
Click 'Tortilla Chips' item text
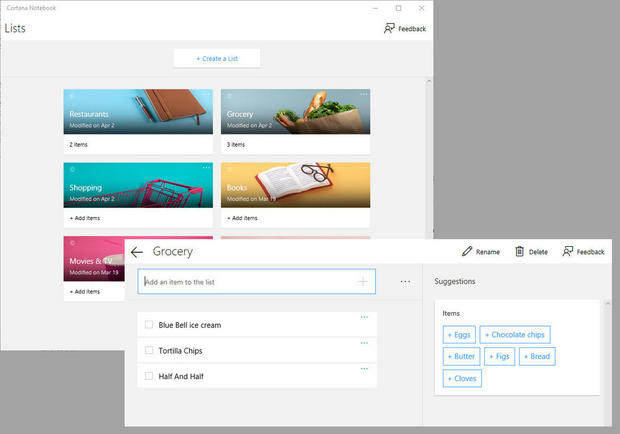180,351
